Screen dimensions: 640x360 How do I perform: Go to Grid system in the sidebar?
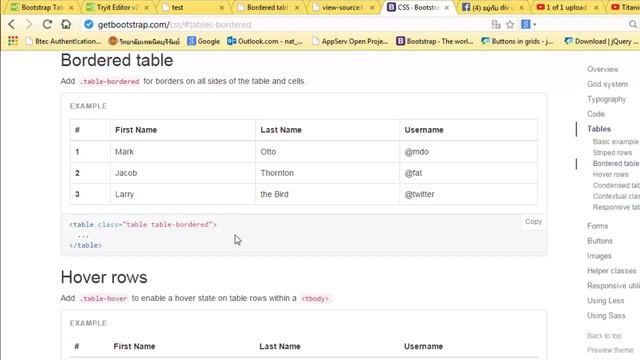point(607,84)
